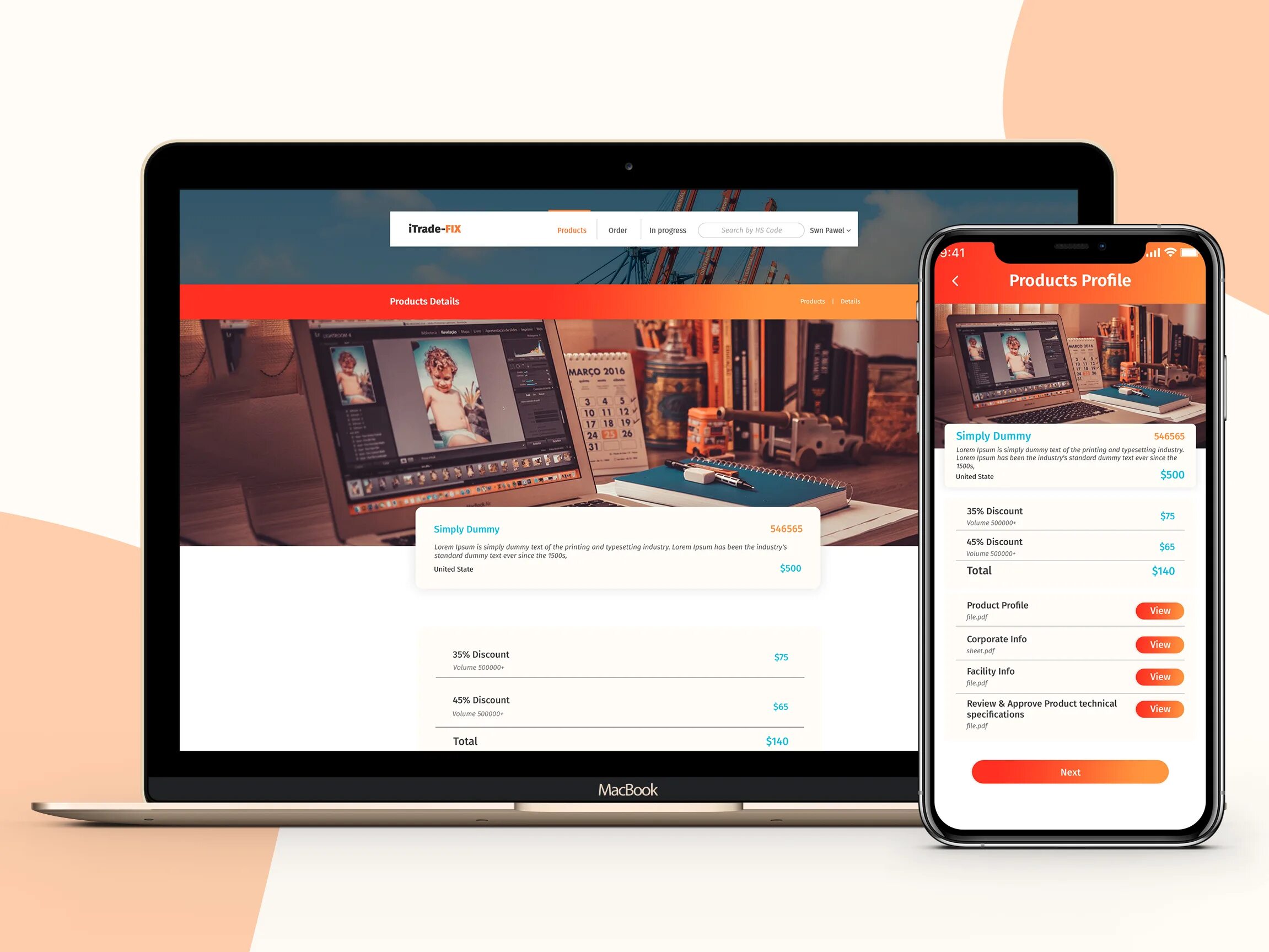This screenshot has width=1269, height=952.
Task: Click the Details breadcrumb link
Action: 851,301
